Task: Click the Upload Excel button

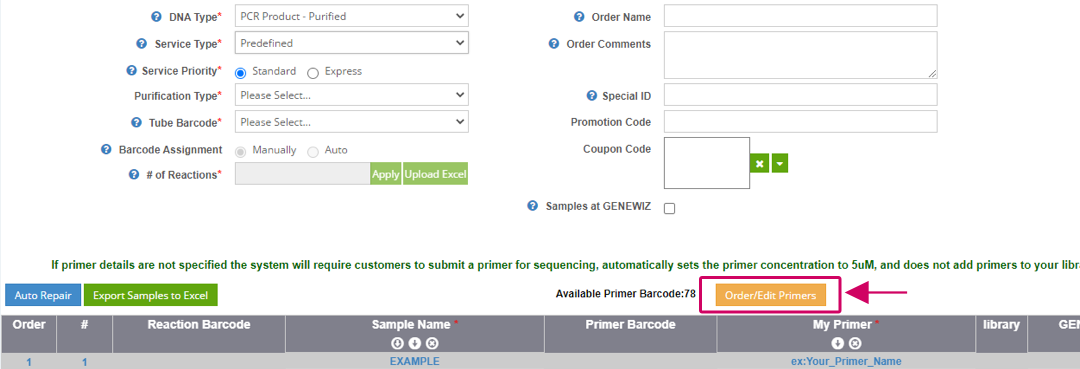Action: [x=435, y=174]
